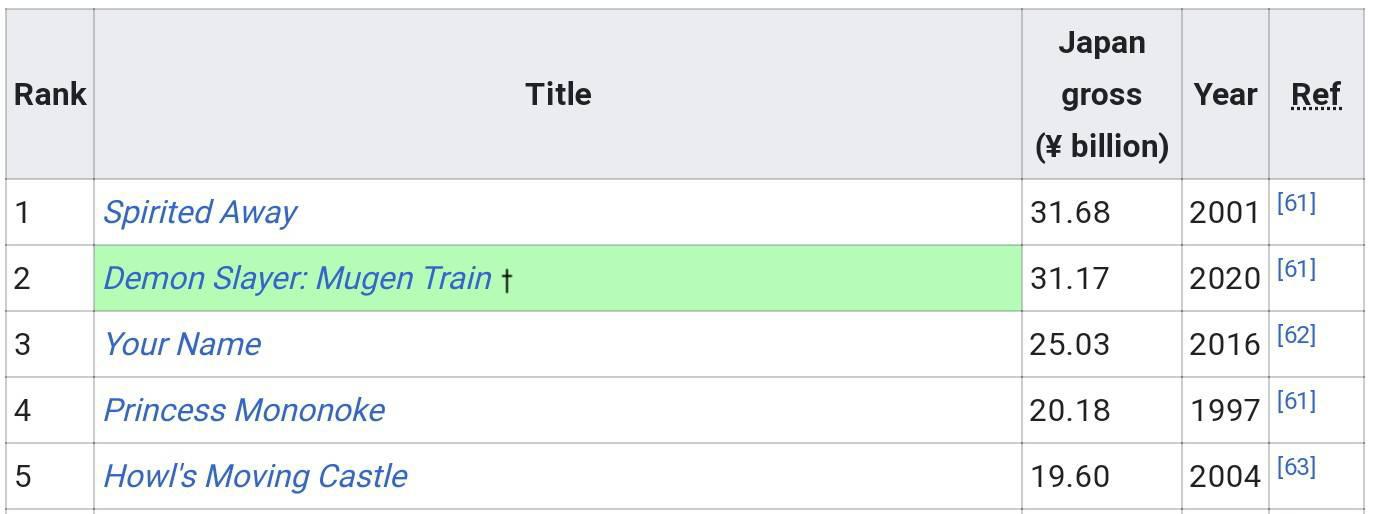Viewport: 1375px width, 514px height.
Task: Click the Japan gross column header
Action: 1102,94
